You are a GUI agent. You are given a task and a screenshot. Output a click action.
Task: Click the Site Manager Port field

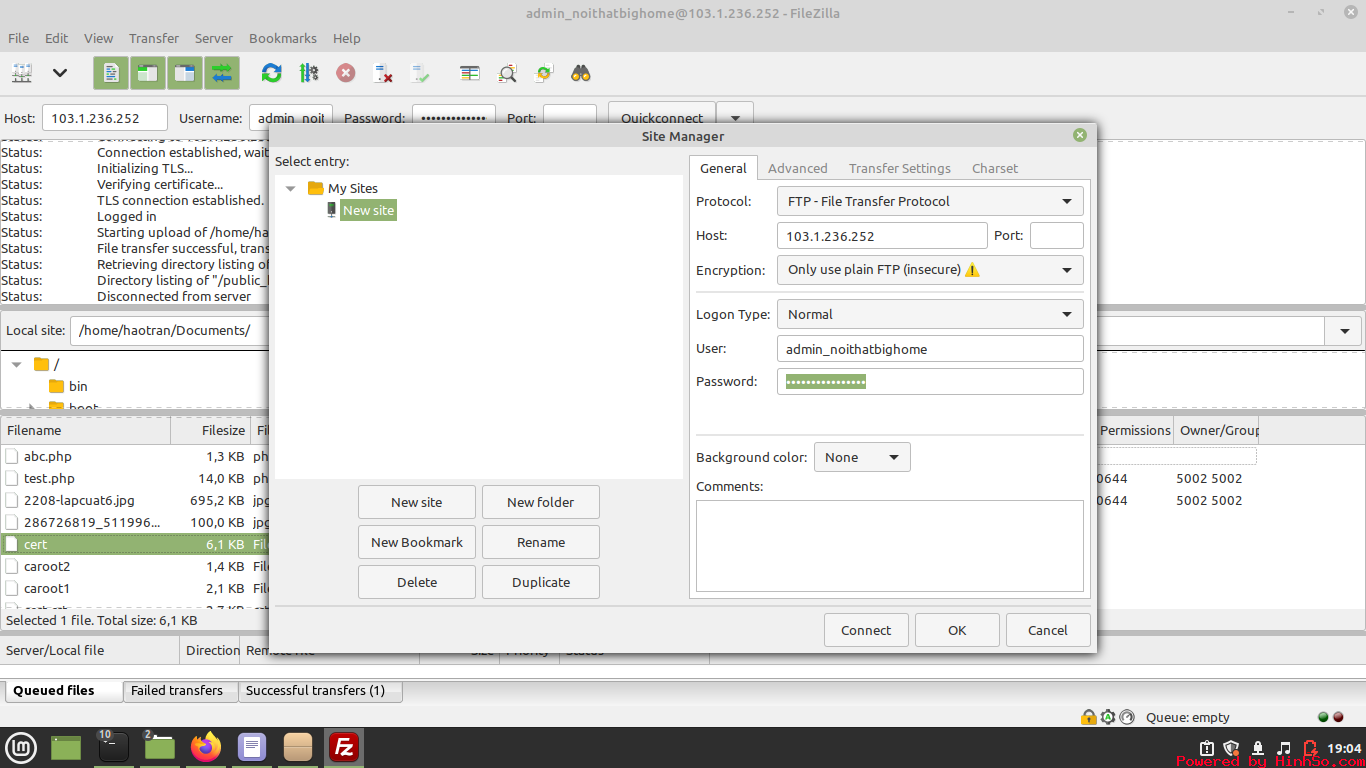click(1057, 236)
